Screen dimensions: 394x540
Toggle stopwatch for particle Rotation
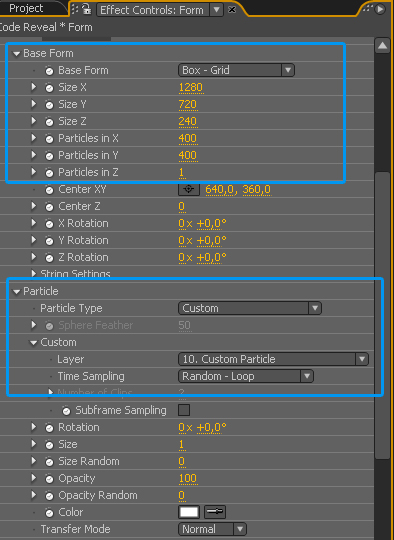pyautogui.click(x=49, y=428)
